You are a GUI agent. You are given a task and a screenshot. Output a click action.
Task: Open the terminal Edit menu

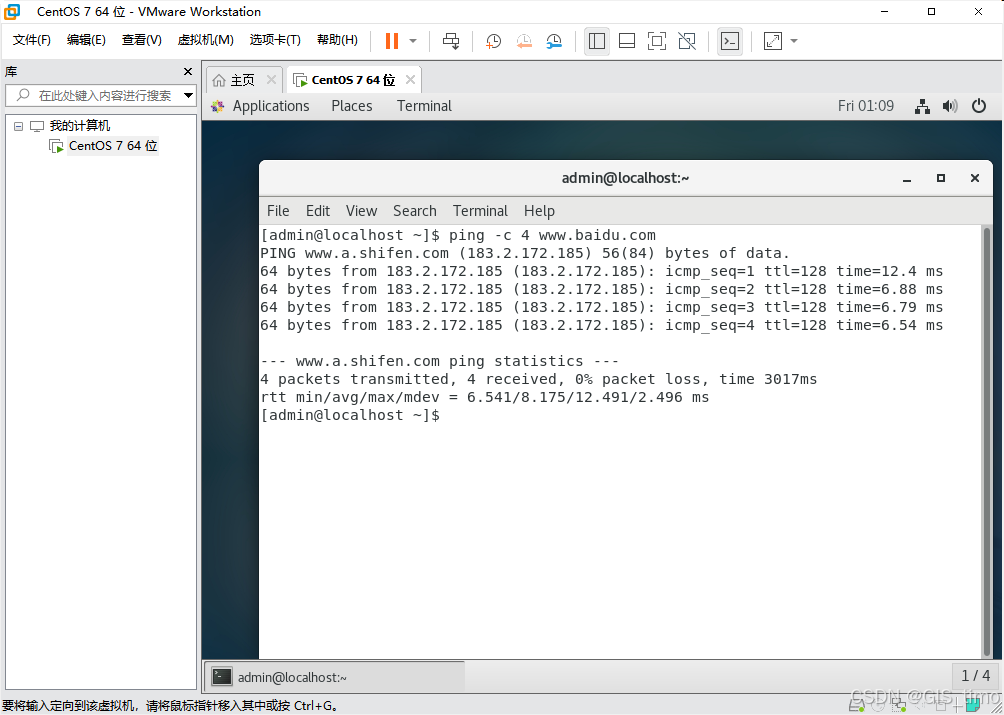(x=318, y=211)
